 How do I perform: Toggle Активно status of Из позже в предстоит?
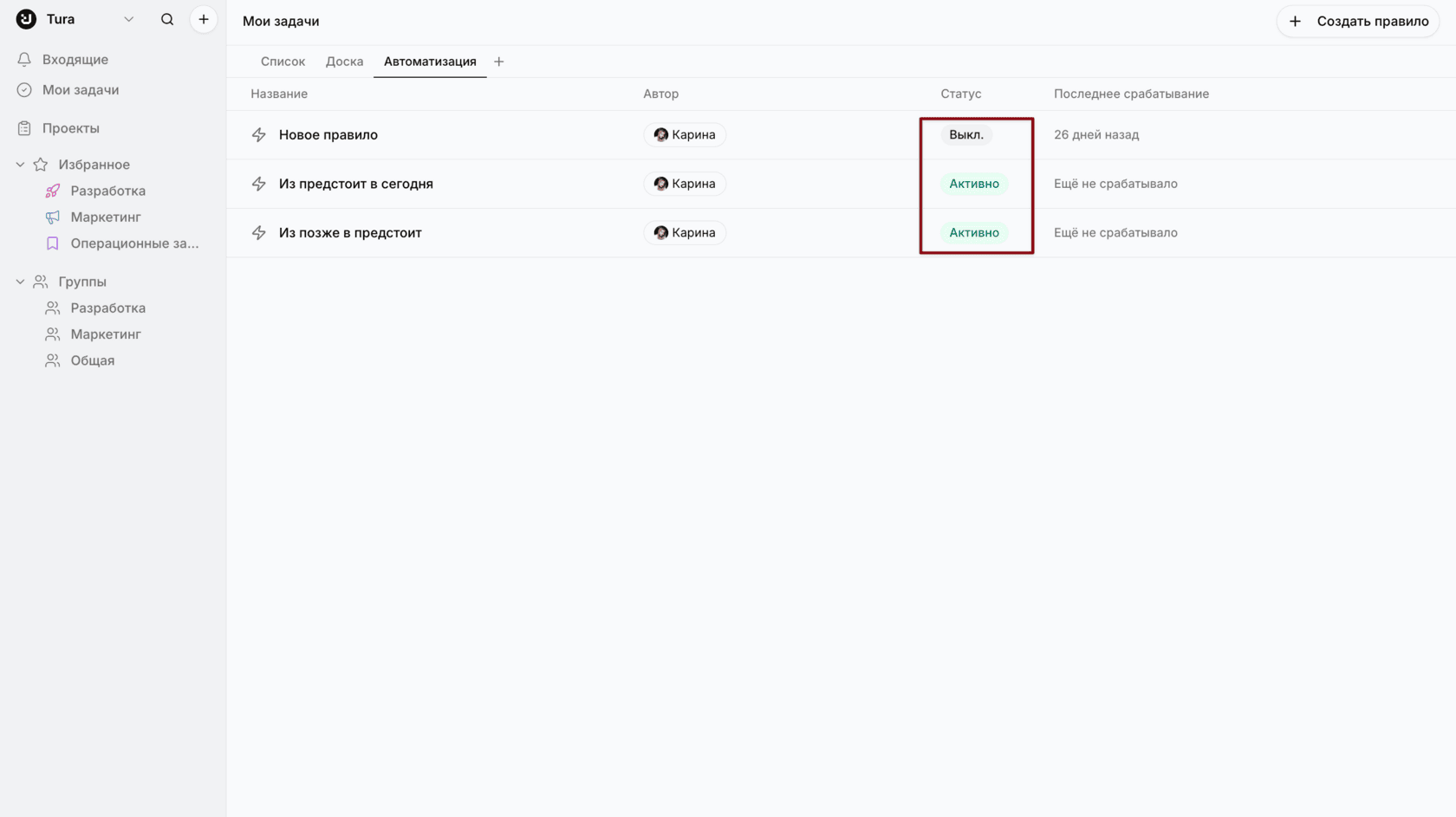974,233
